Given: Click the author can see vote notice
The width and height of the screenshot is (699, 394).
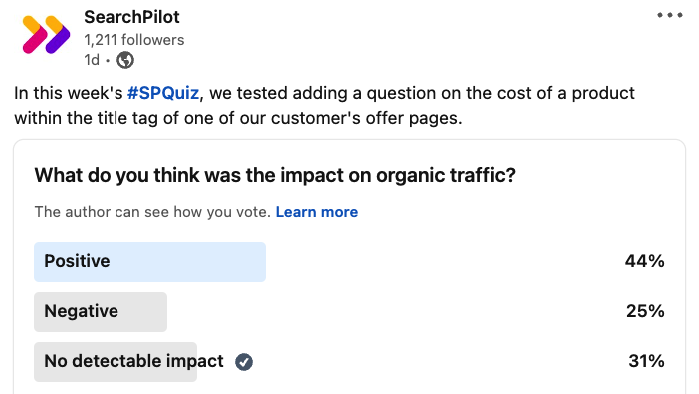Looking at the screenshot, I should click(152, 212).
